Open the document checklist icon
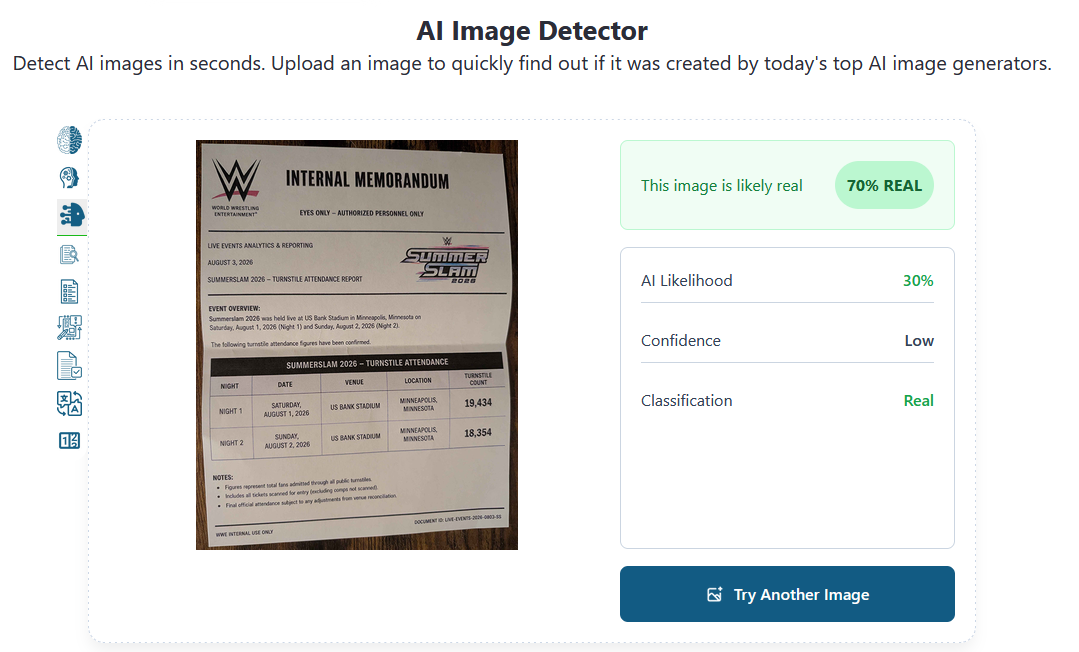 coord(70,292)
